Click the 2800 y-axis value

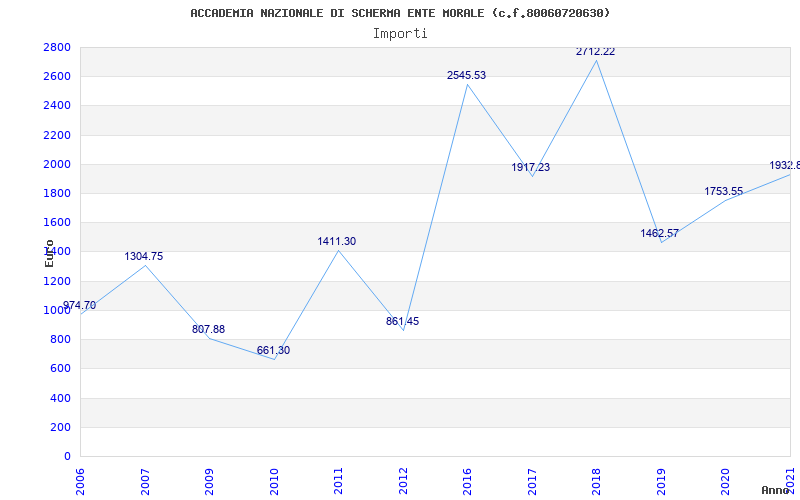click(x=57, y=47)
